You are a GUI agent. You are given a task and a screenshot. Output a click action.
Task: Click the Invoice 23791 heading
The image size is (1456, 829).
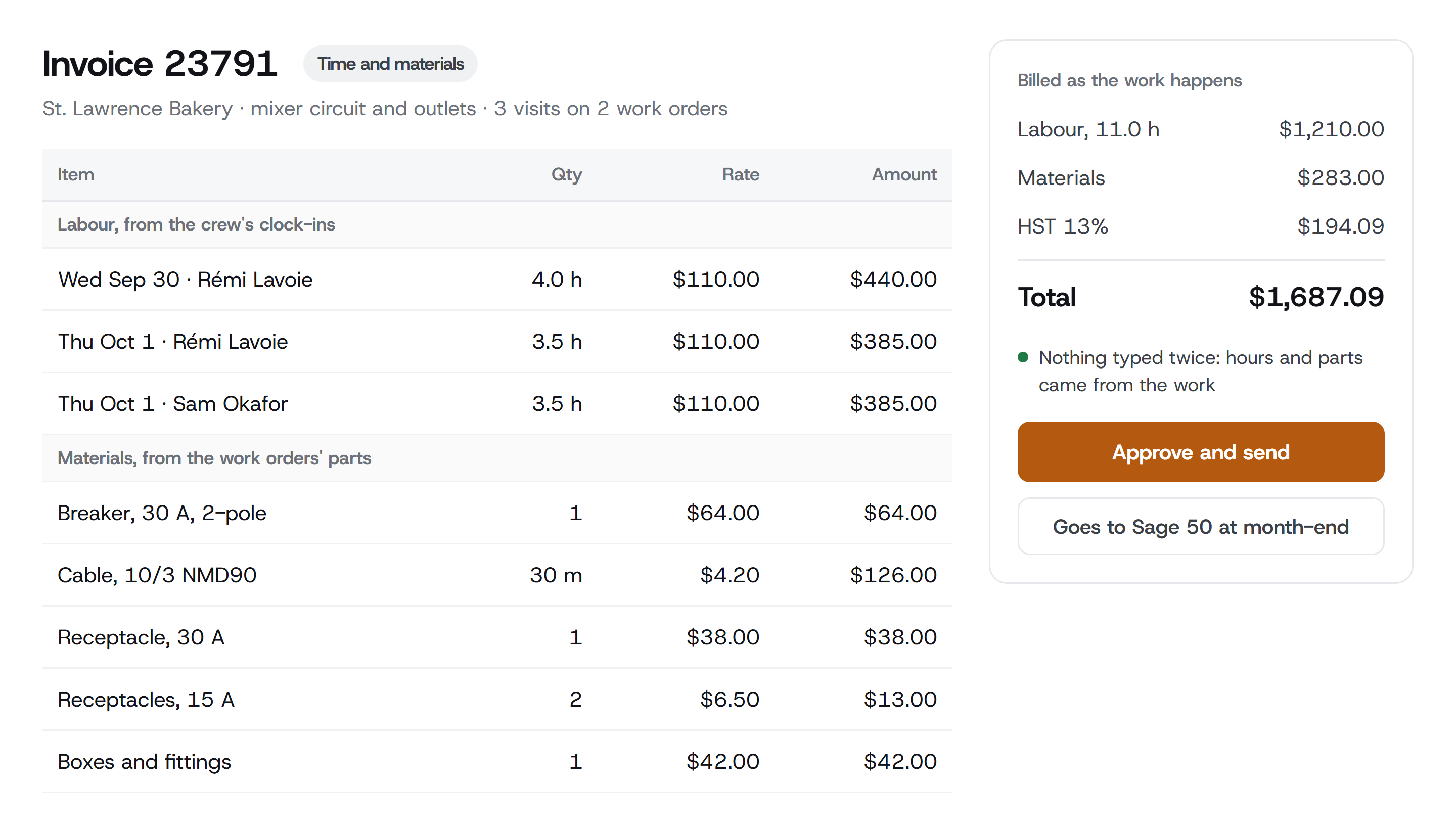click(160, 63)
